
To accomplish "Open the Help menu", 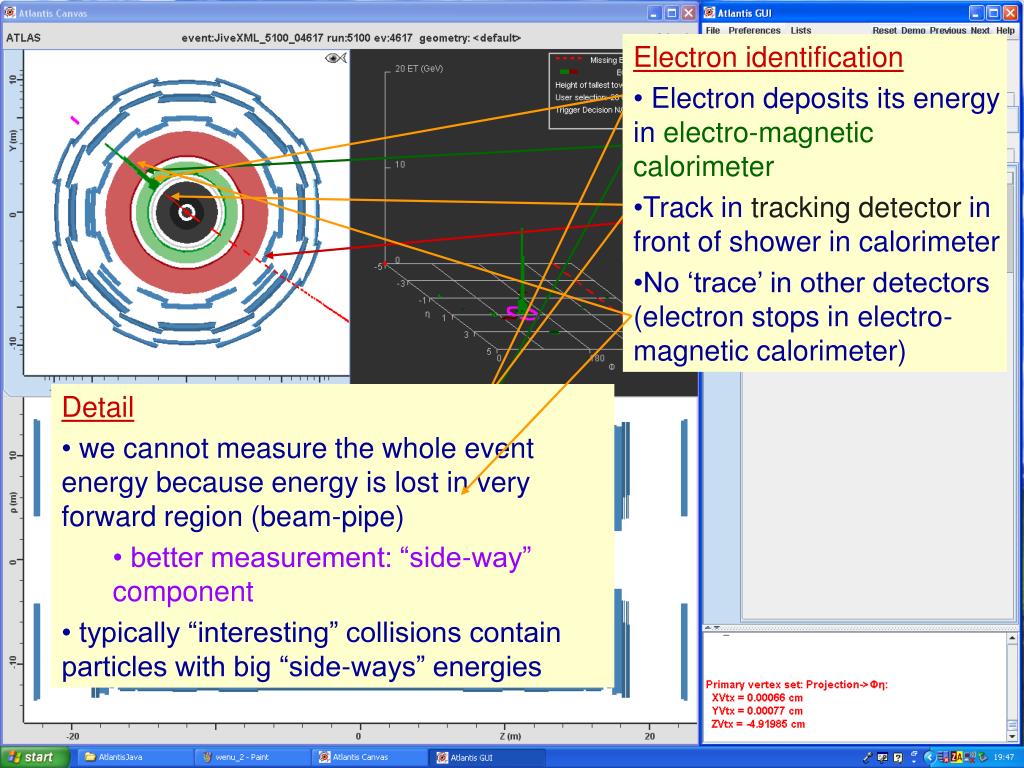I will pos(1006,31).
